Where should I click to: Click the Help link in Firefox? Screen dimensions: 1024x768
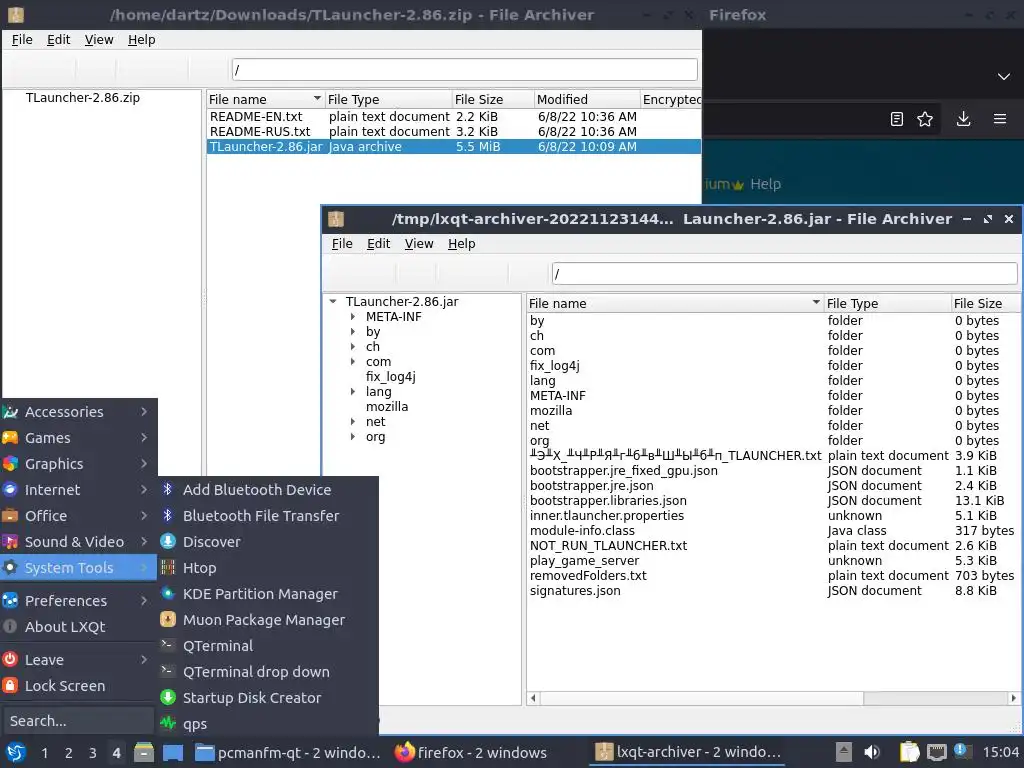click(765, 184)
